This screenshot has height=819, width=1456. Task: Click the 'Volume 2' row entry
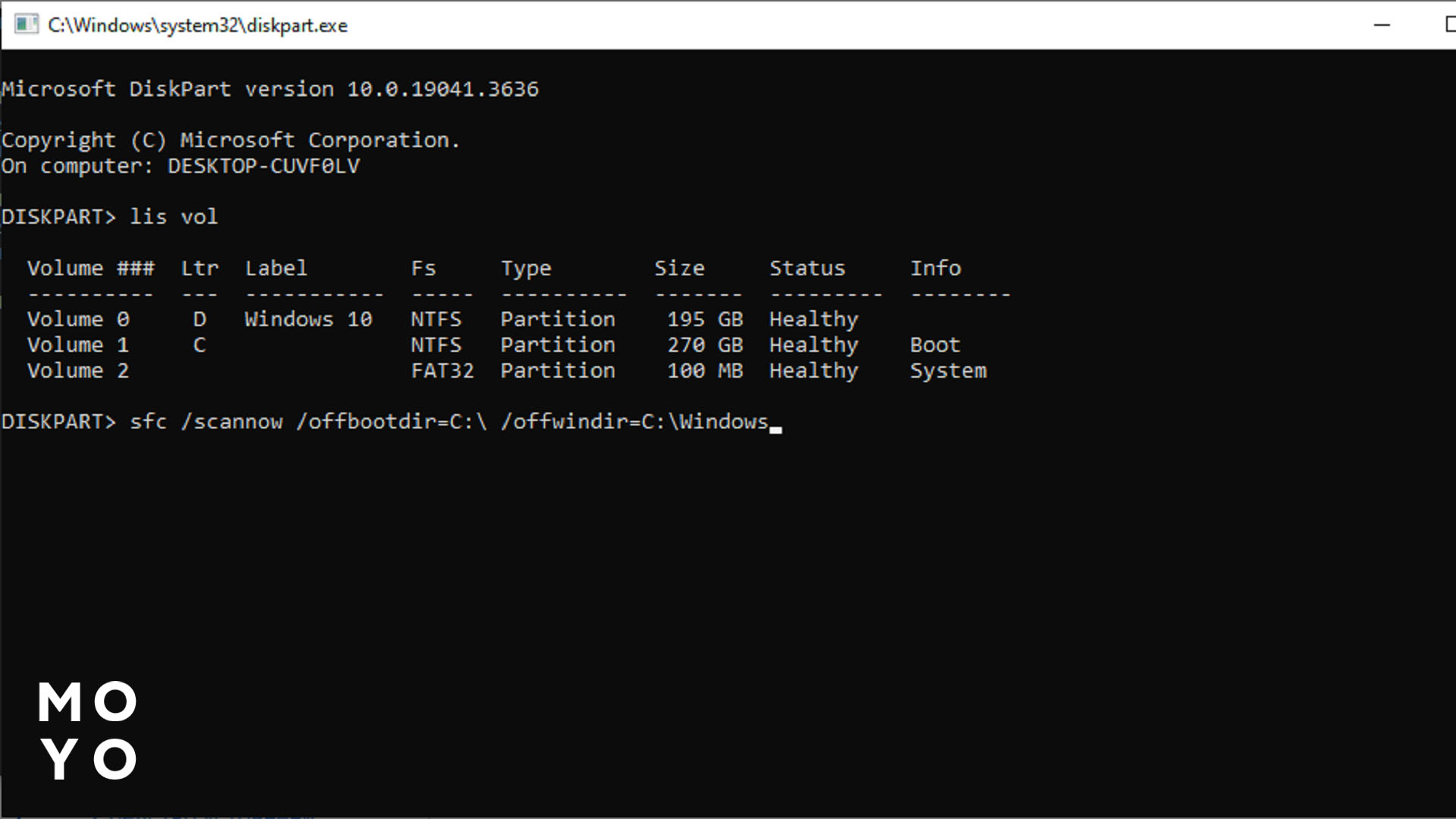(x=78, y=371)
